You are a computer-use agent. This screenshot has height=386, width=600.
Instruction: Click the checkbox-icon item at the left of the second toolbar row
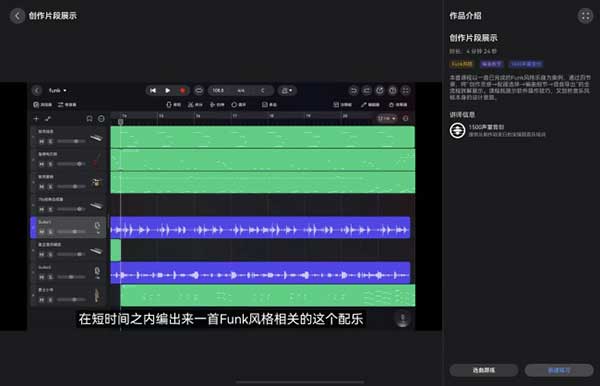(42, 104)
